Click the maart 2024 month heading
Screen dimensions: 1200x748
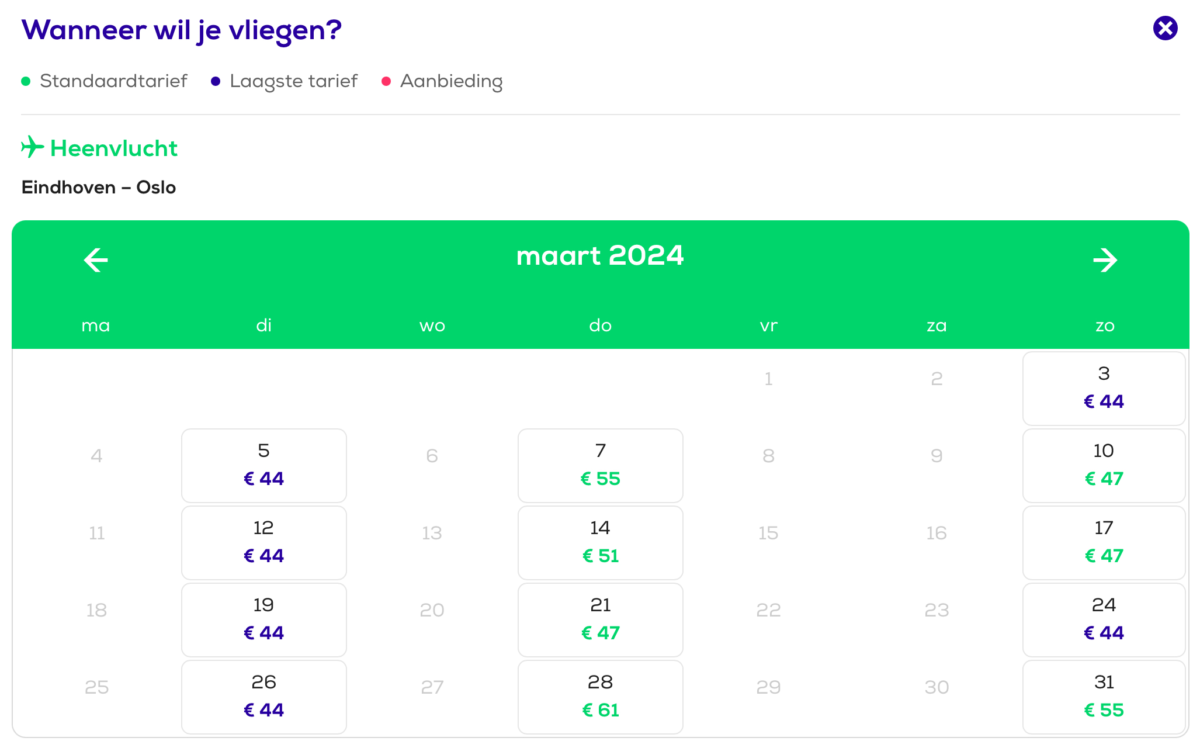[x=600, y=256]
